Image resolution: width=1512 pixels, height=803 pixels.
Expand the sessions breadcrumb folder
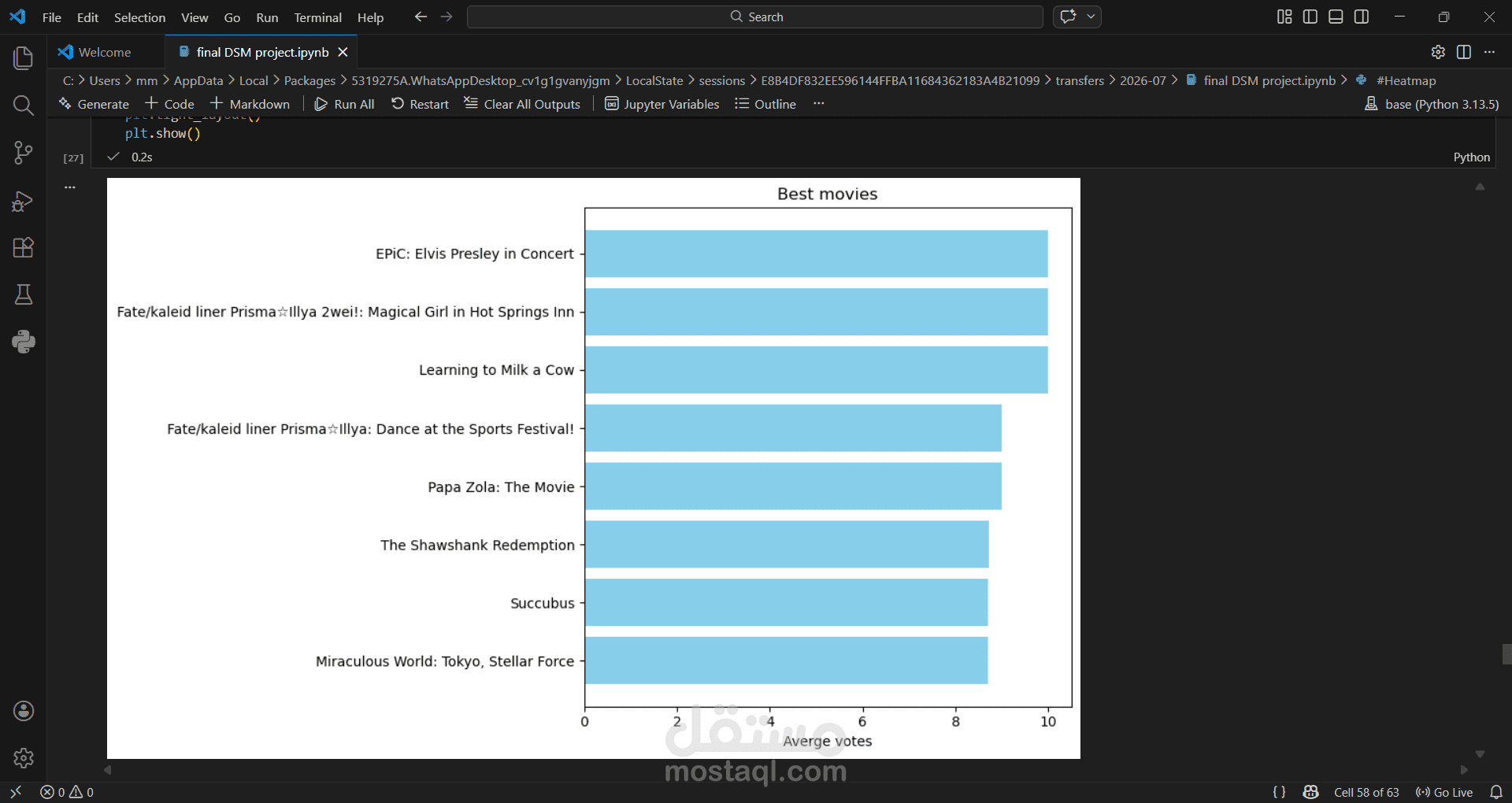point(721,80)
